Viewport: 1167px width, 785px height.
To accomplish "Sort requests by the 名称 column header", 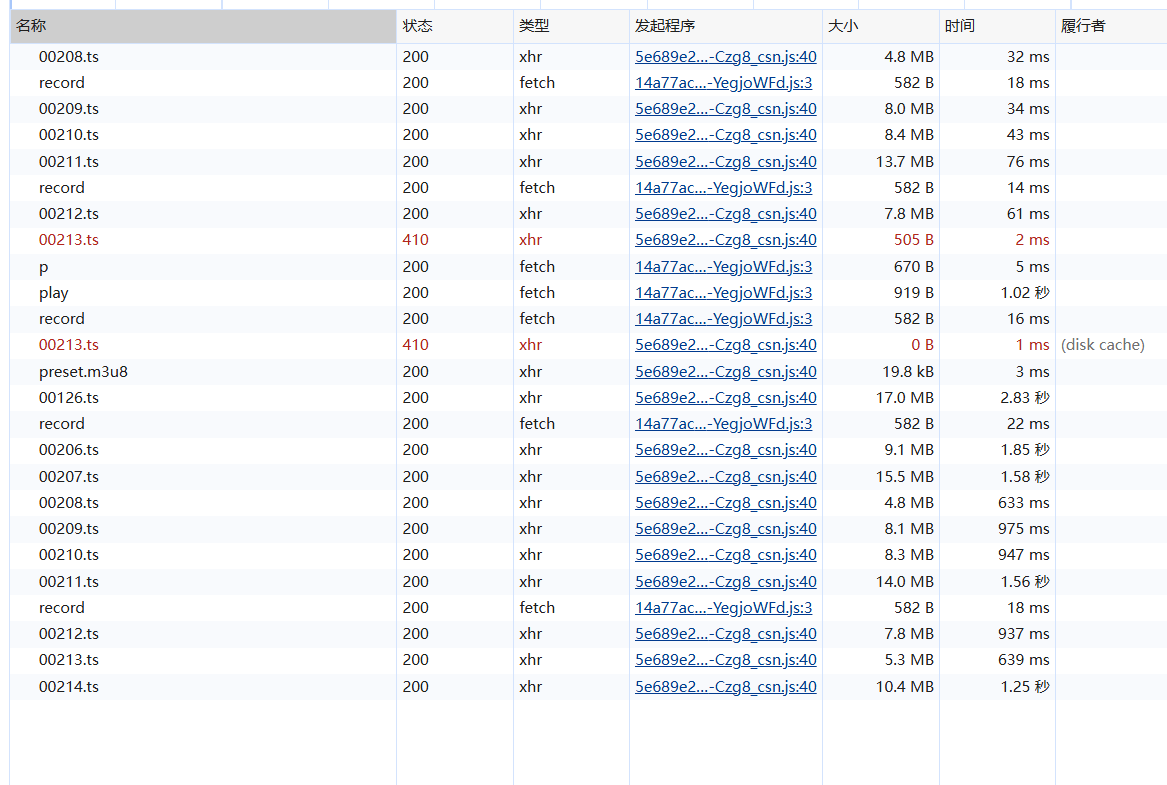I will [x=203, y=26].
